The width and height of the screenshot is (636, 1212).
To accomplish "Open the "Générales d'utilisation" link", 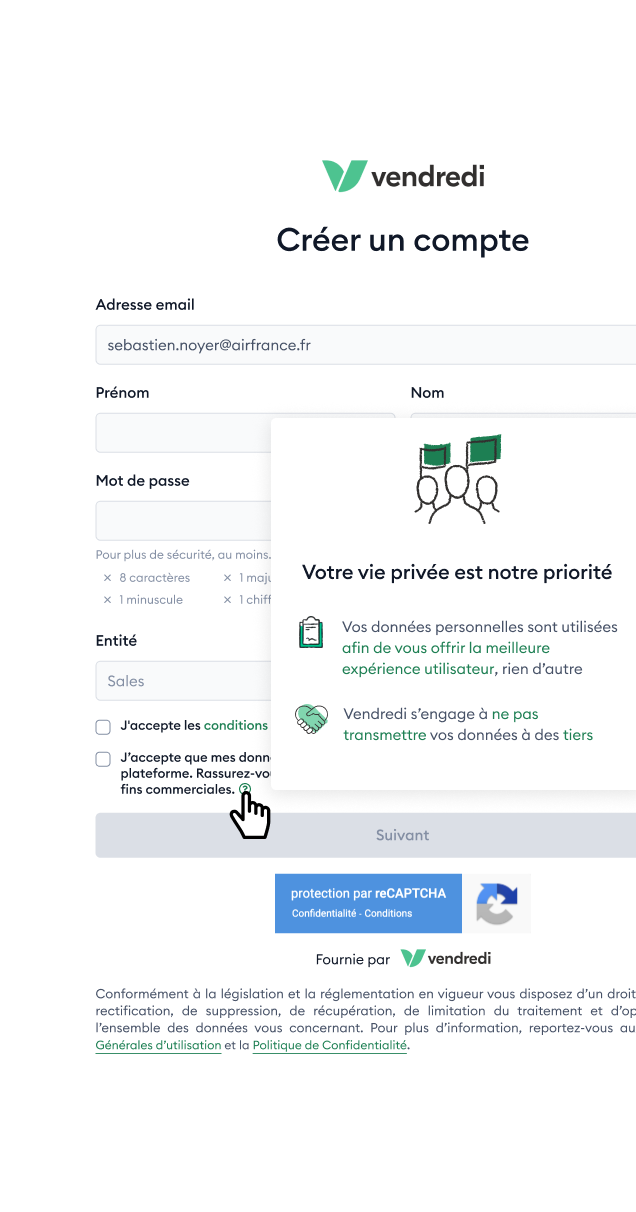I will pyautogui.click(x=158, y=1045).
